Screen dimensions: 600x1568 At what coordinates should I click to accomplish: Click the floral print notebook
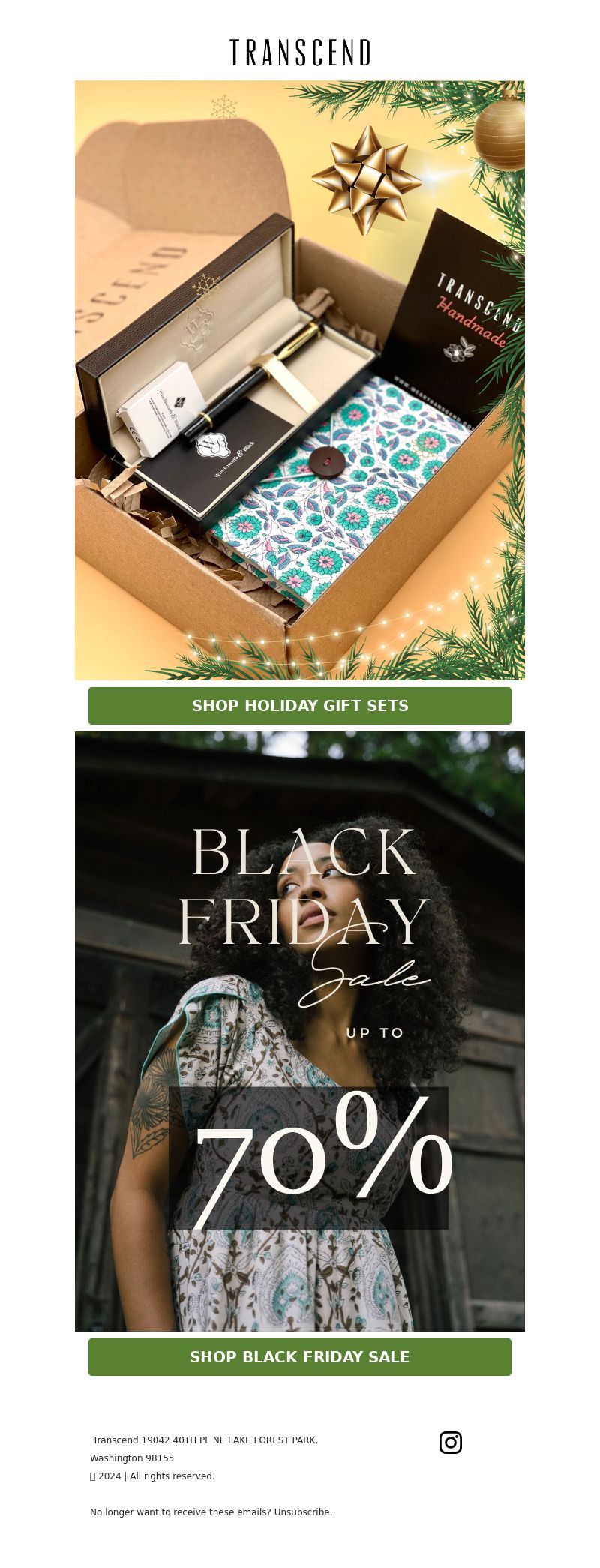pyautogui.click(x=341, y=488)
